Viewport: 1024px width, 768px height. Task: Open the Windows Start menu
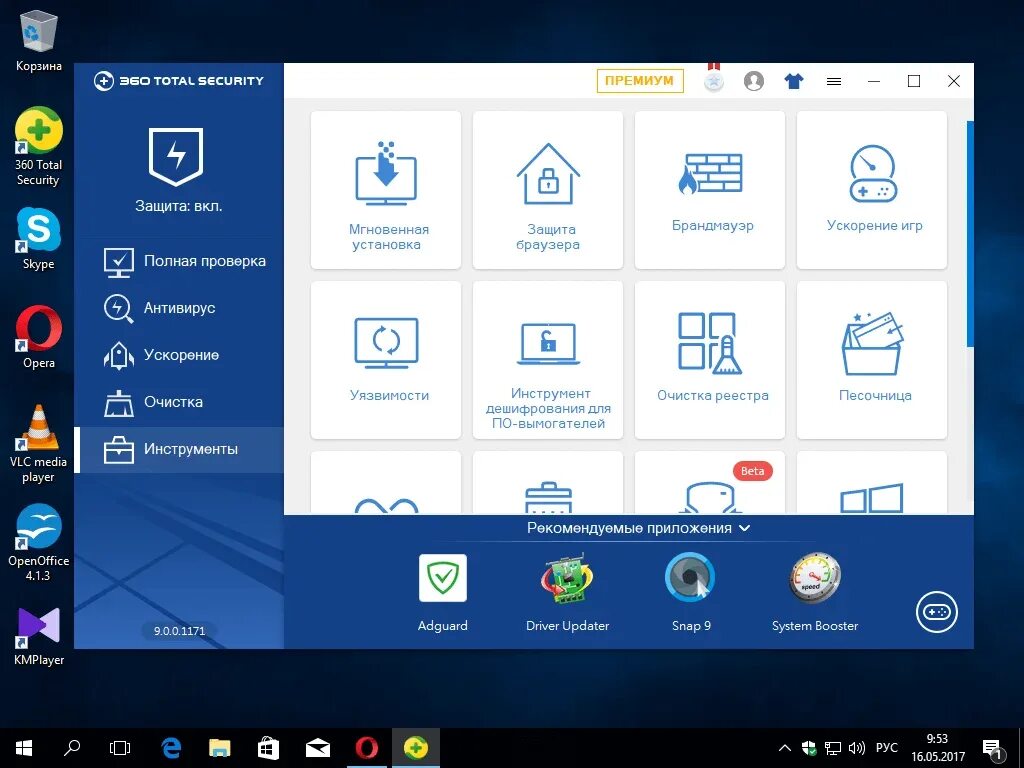[24, 748]
